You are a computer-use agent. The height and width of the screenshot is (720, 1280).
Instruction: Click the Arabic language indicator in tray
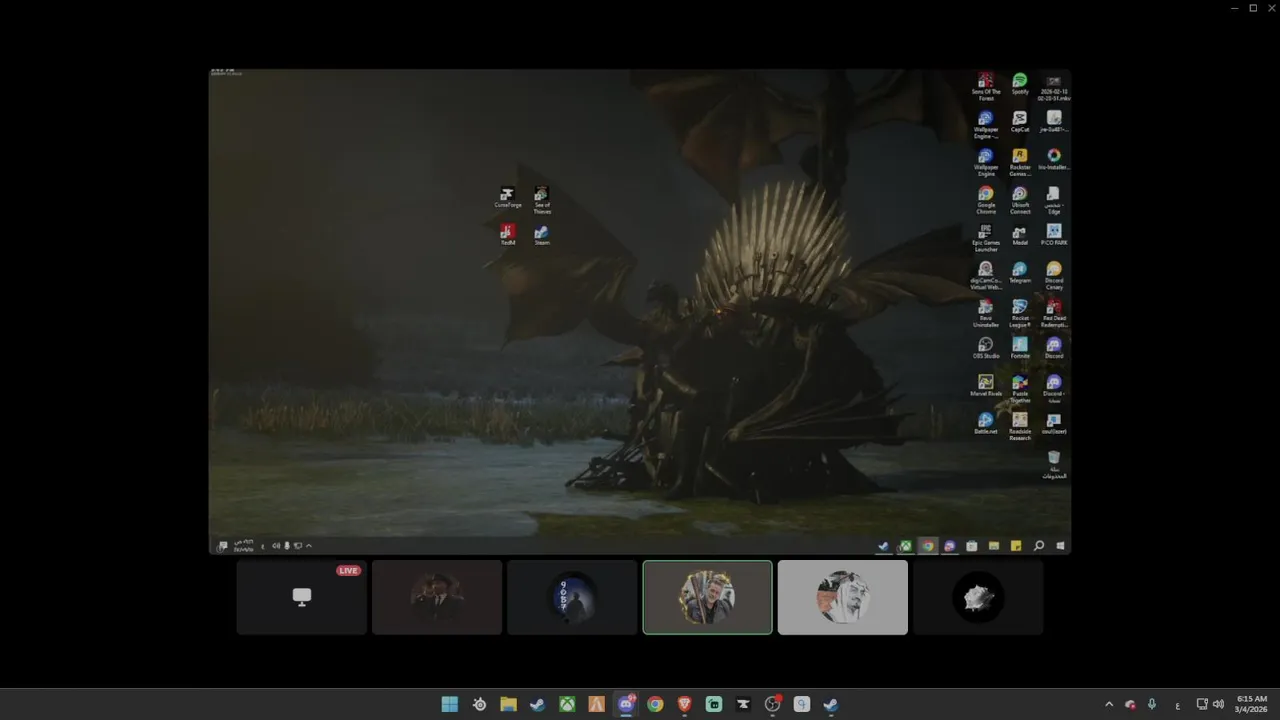tap(1177, 705)
